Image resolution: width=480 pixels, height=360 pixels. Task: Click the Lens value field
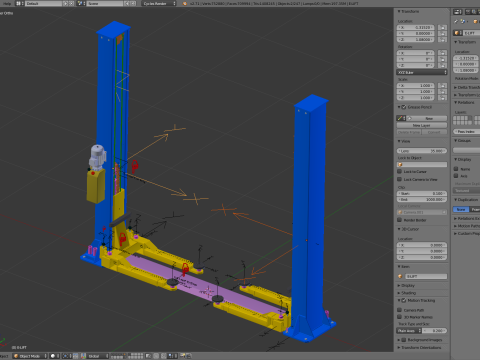422,151
